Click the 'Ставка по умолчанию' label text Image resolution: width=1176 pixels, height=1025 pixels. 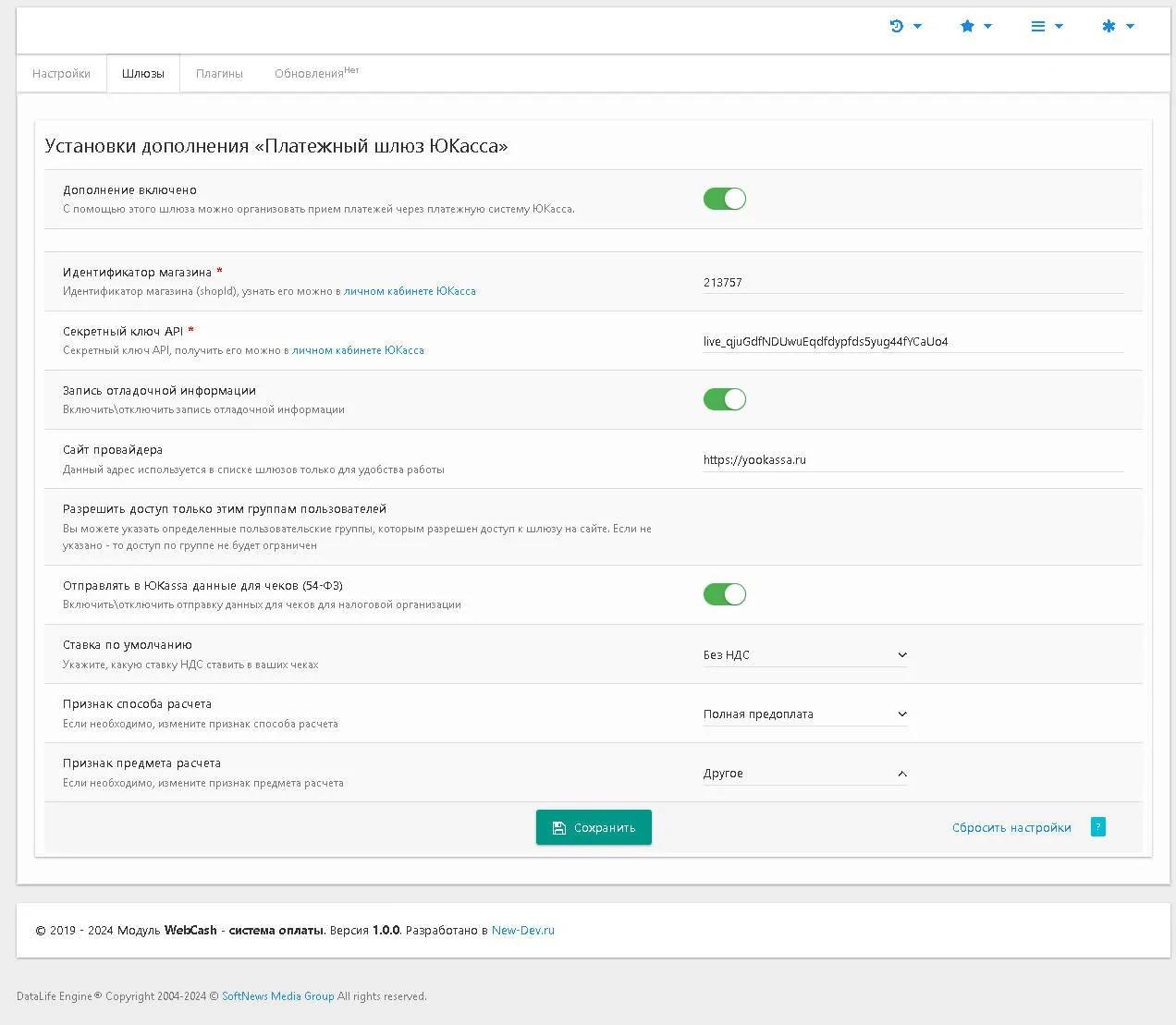tap(128, 645)
